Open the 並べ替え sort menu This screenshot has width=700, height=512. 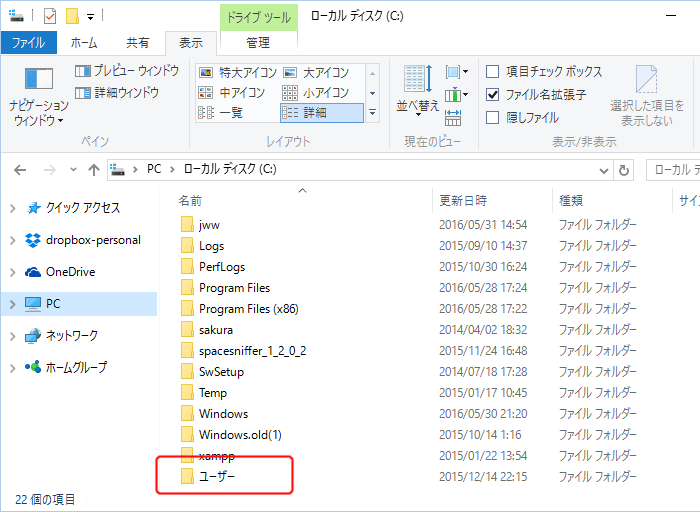click(x=418, y=92)
